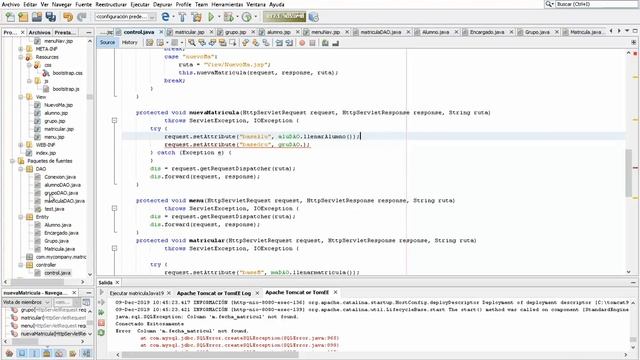Collapse the DAO package node
The image size is (640, 360).
point(21,169)
